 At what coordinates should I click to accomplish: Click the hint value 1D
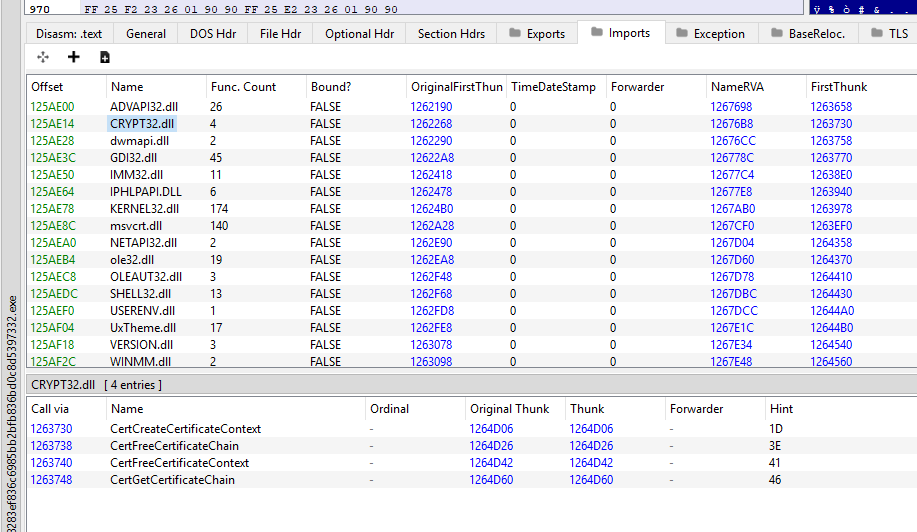coord(775,429)
